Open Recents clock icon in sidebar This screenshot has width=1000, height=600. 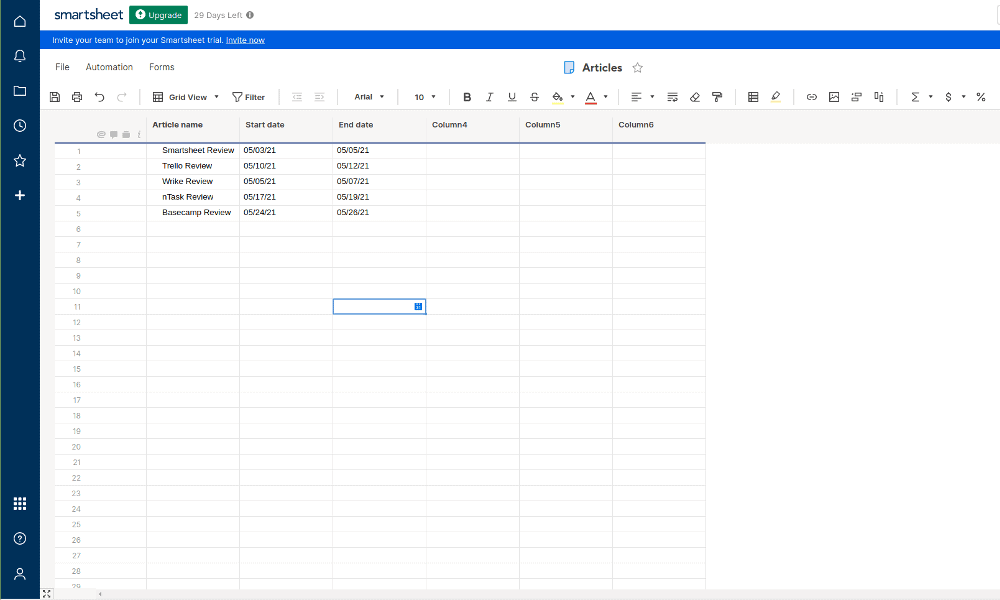20,126
